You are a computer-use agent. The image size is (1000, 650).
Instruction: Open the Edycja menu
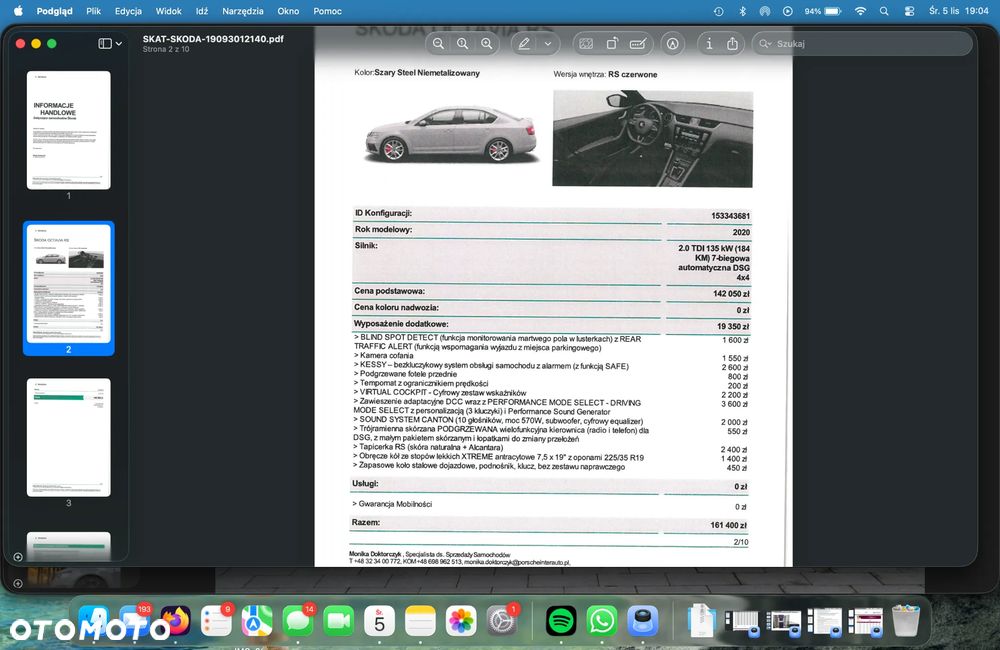tap(128, 11)
